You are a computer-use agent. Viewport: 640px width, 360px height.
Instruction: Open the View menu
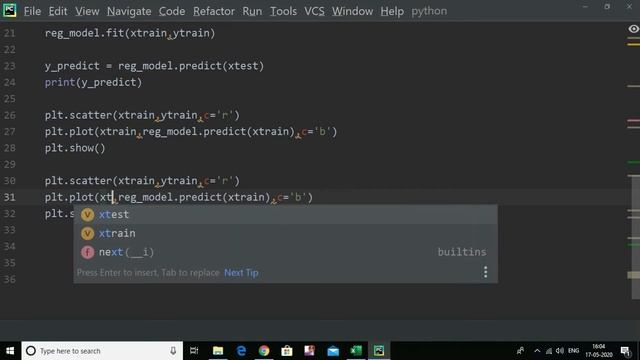(87, 11)
